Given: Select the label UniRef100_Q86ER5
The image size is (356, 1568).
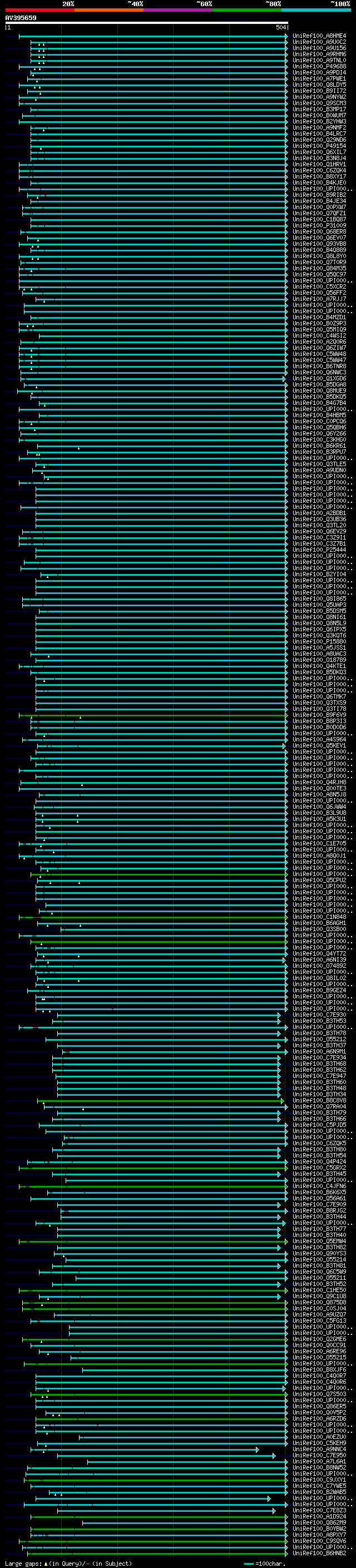Looking at the screenshot, I should click(319, 1407).
